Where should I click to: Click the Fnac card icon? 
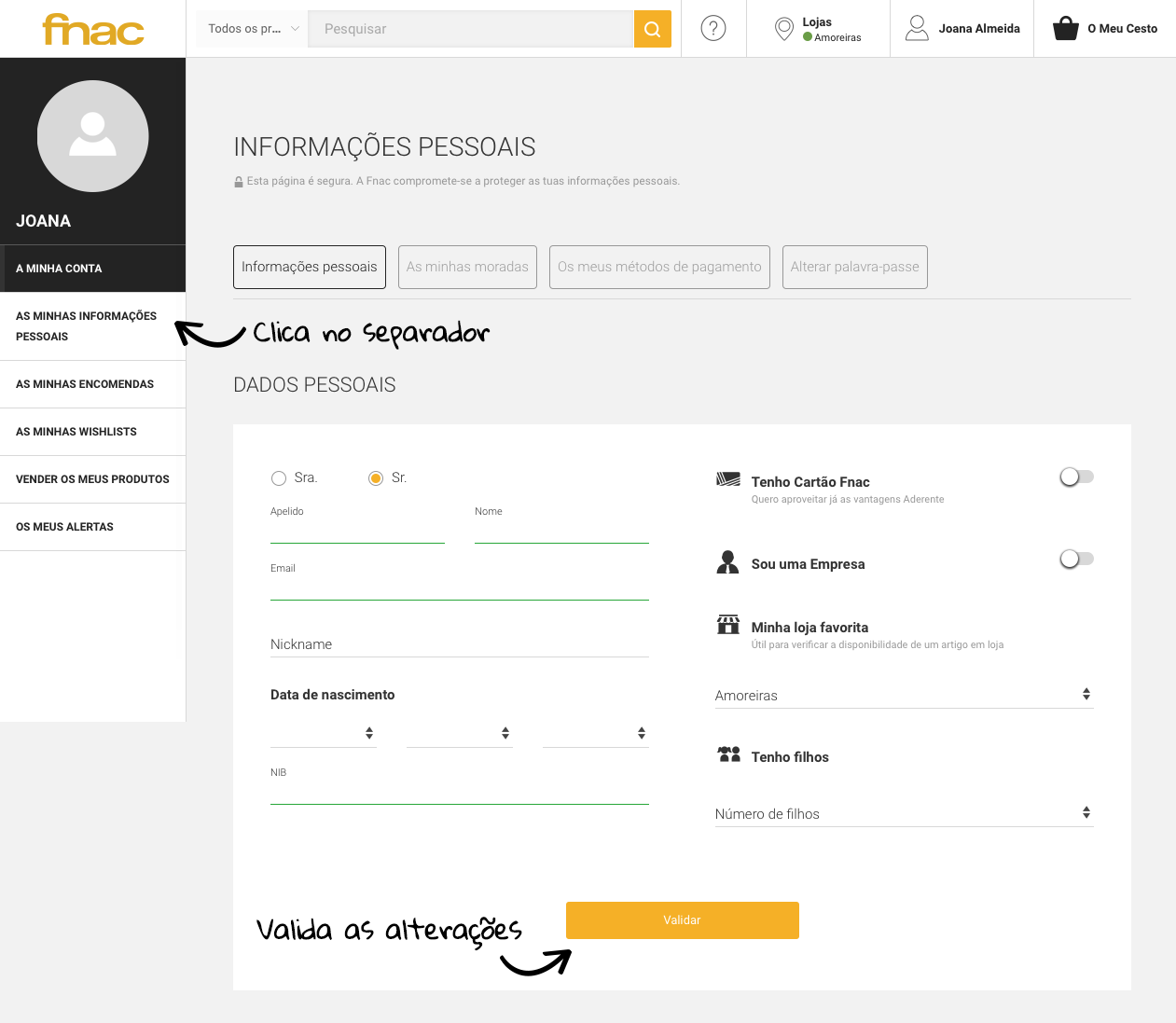[728, 479]
